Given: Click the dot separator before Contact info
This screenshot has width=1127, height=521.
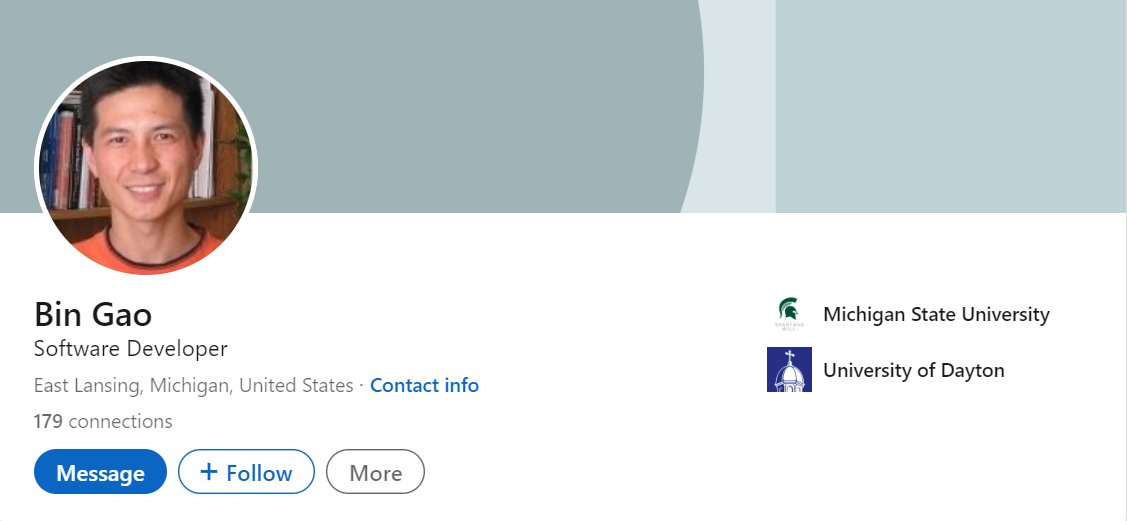Looking at the screenshot, I should pos(362,385).
